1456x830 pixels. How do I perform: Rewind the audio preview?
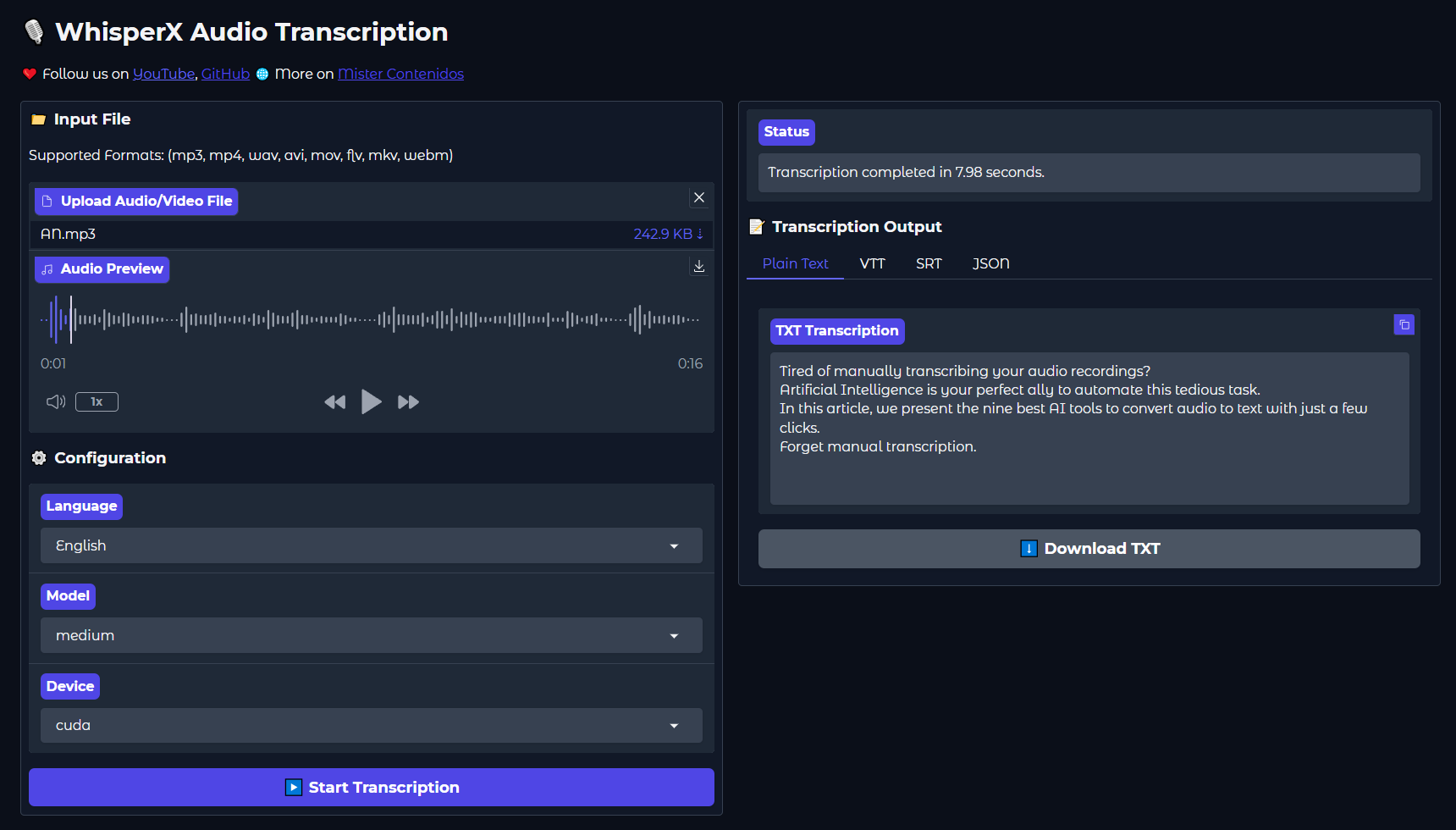pyautogui.click(x=335, y=402)
